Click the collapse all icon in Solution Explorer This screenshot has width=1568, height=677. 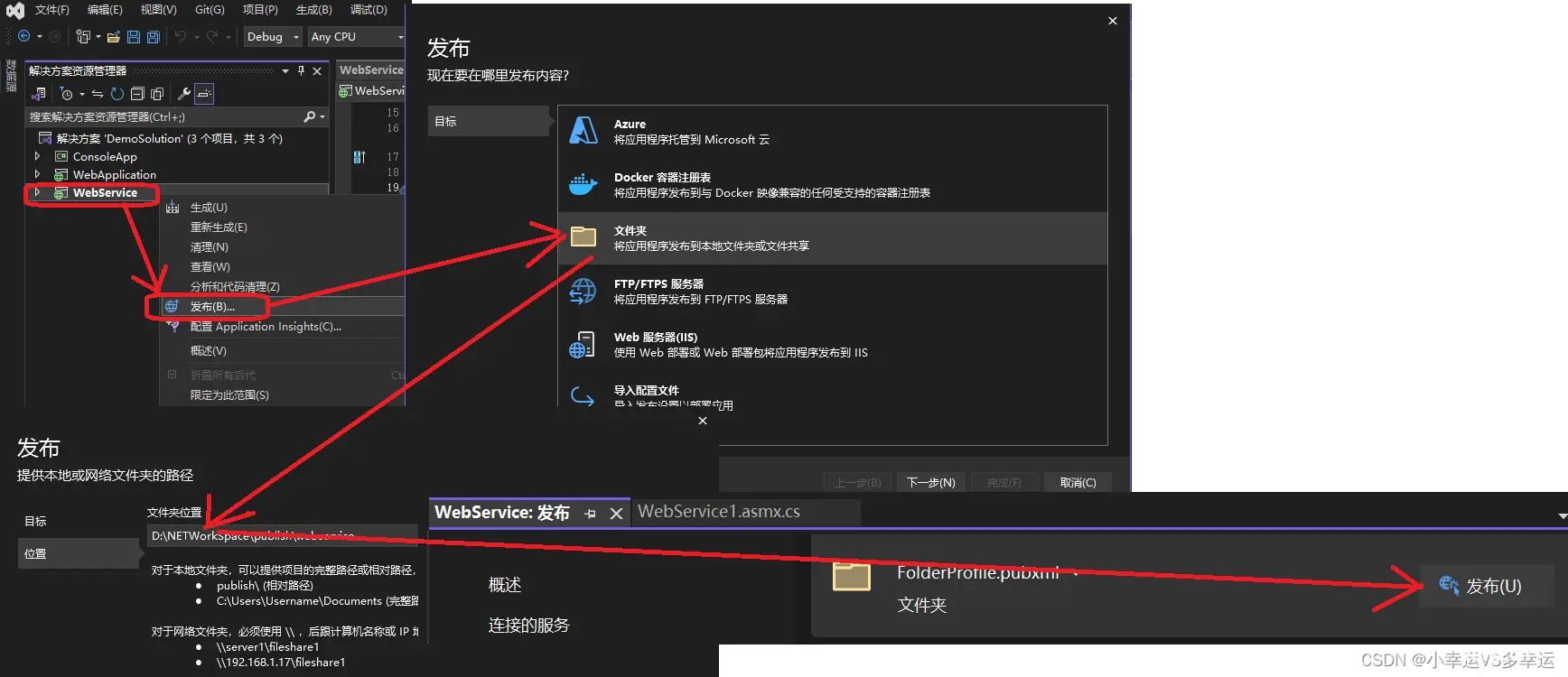[x=137, y=94]
